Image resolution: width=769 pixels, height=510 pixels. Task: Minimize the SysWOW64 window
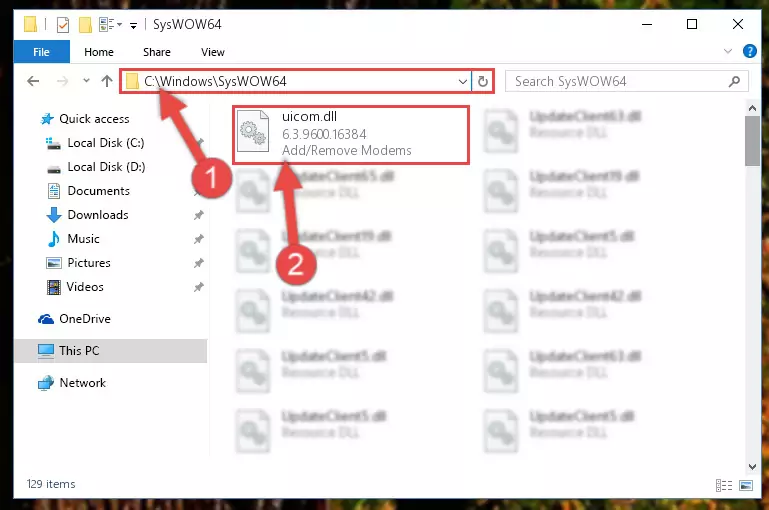[647, 24]
